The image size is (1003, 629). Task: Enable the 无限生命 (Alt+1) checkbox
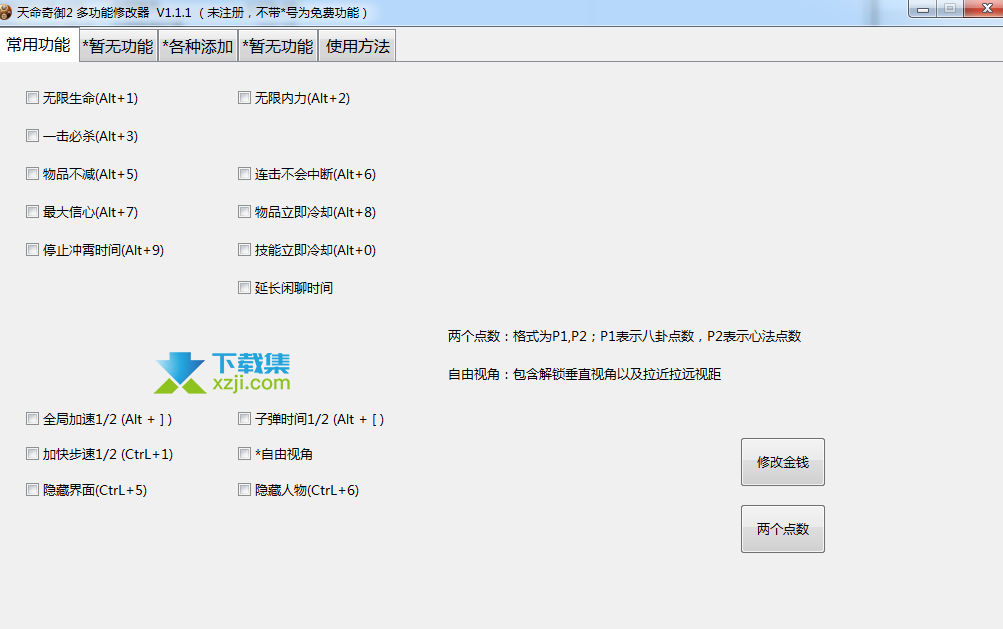33,98
